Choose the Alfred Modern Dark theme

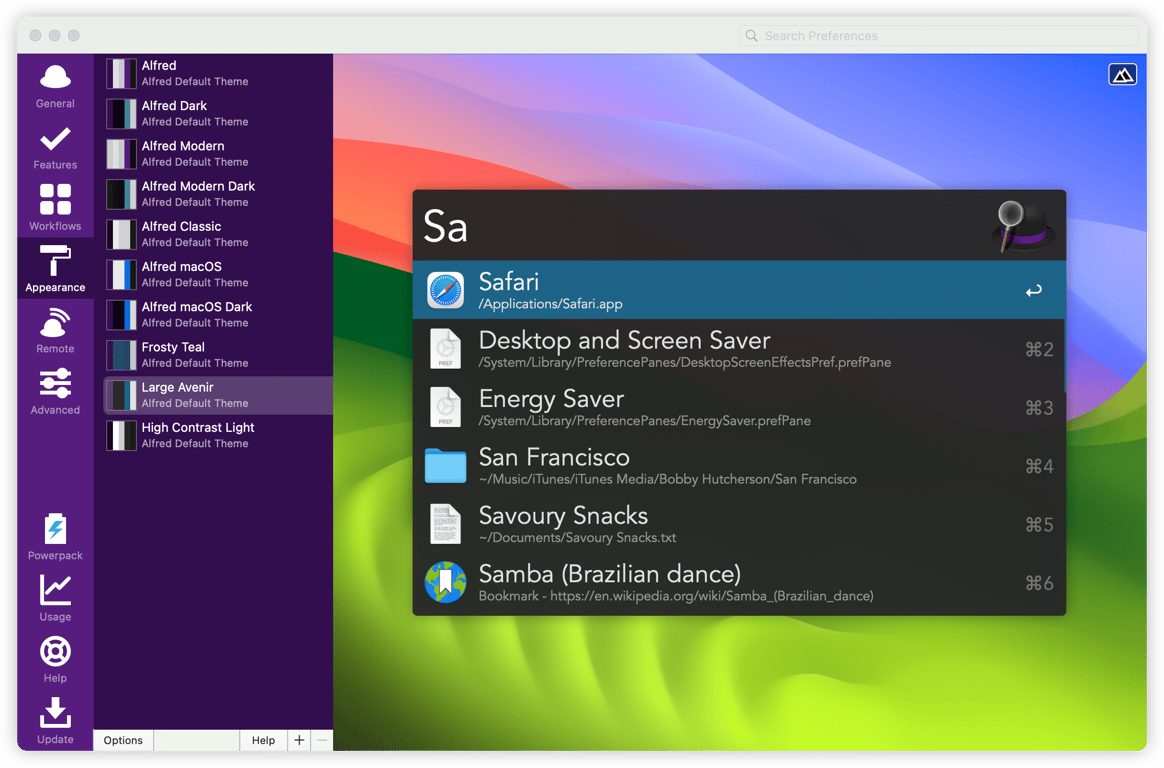[x=219, y=194]
